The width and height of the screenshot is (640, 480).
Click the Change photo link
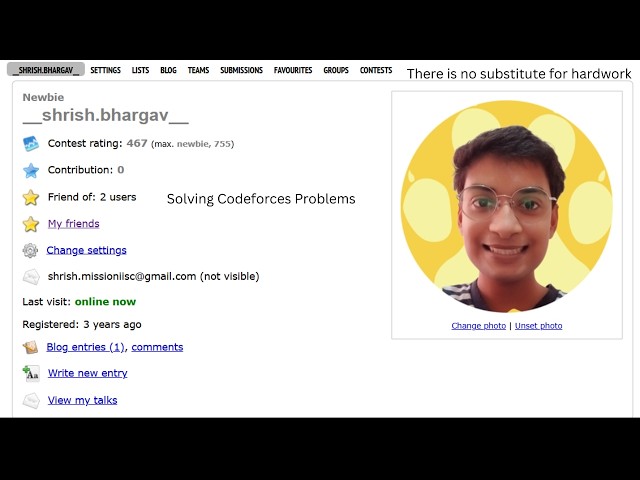point(478,326)
